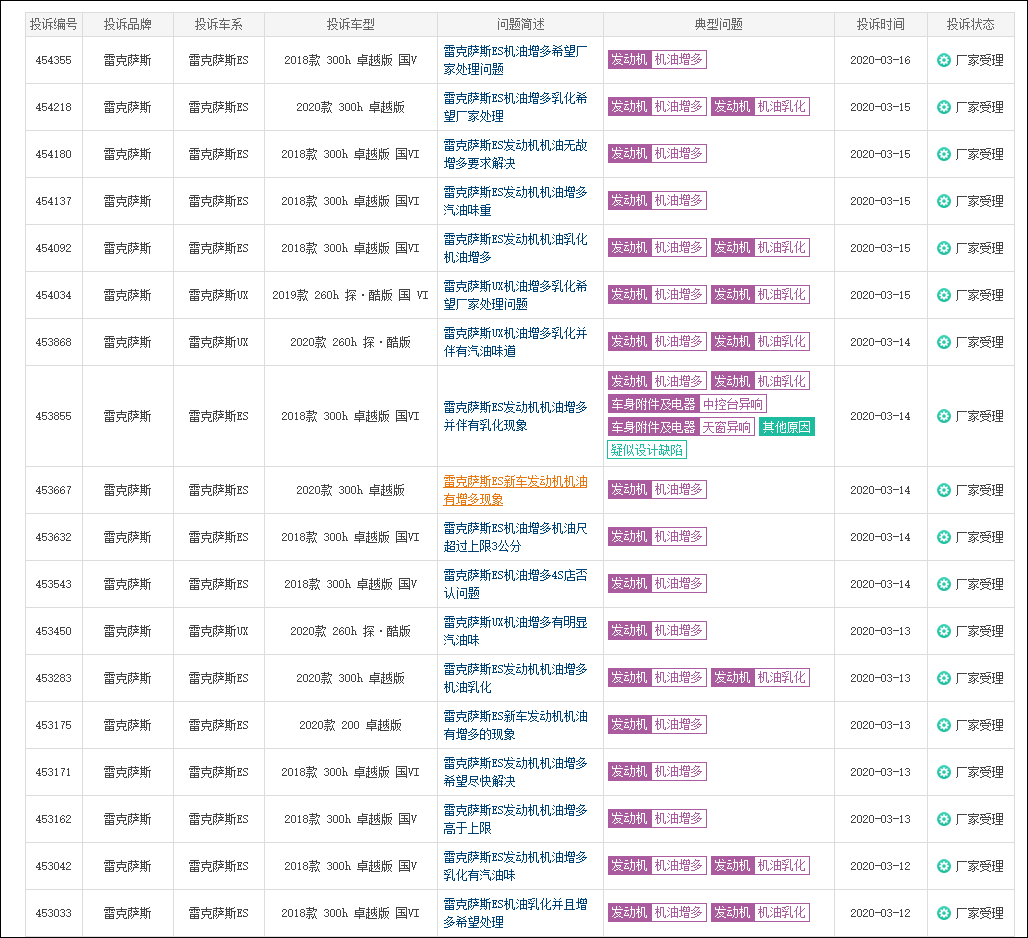This screenshot has width=1028, height=938.
Task: Click complaint number 453033
Action: pyautogui.click(x=54, y=913)
